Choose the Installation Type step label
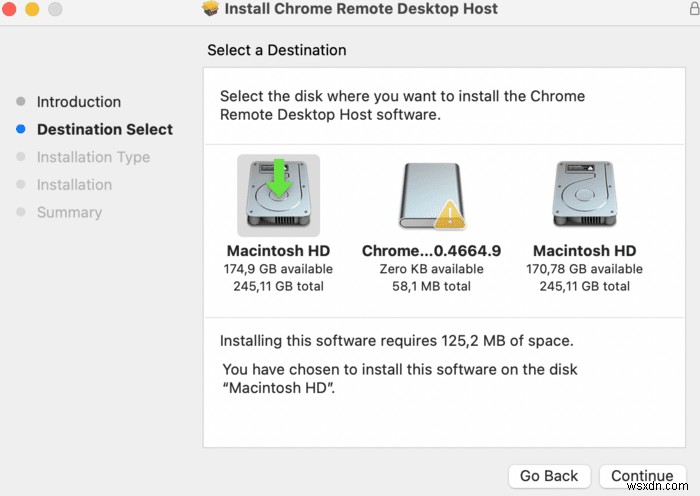The height and width of the screenshot is (496, 700). 93,157
